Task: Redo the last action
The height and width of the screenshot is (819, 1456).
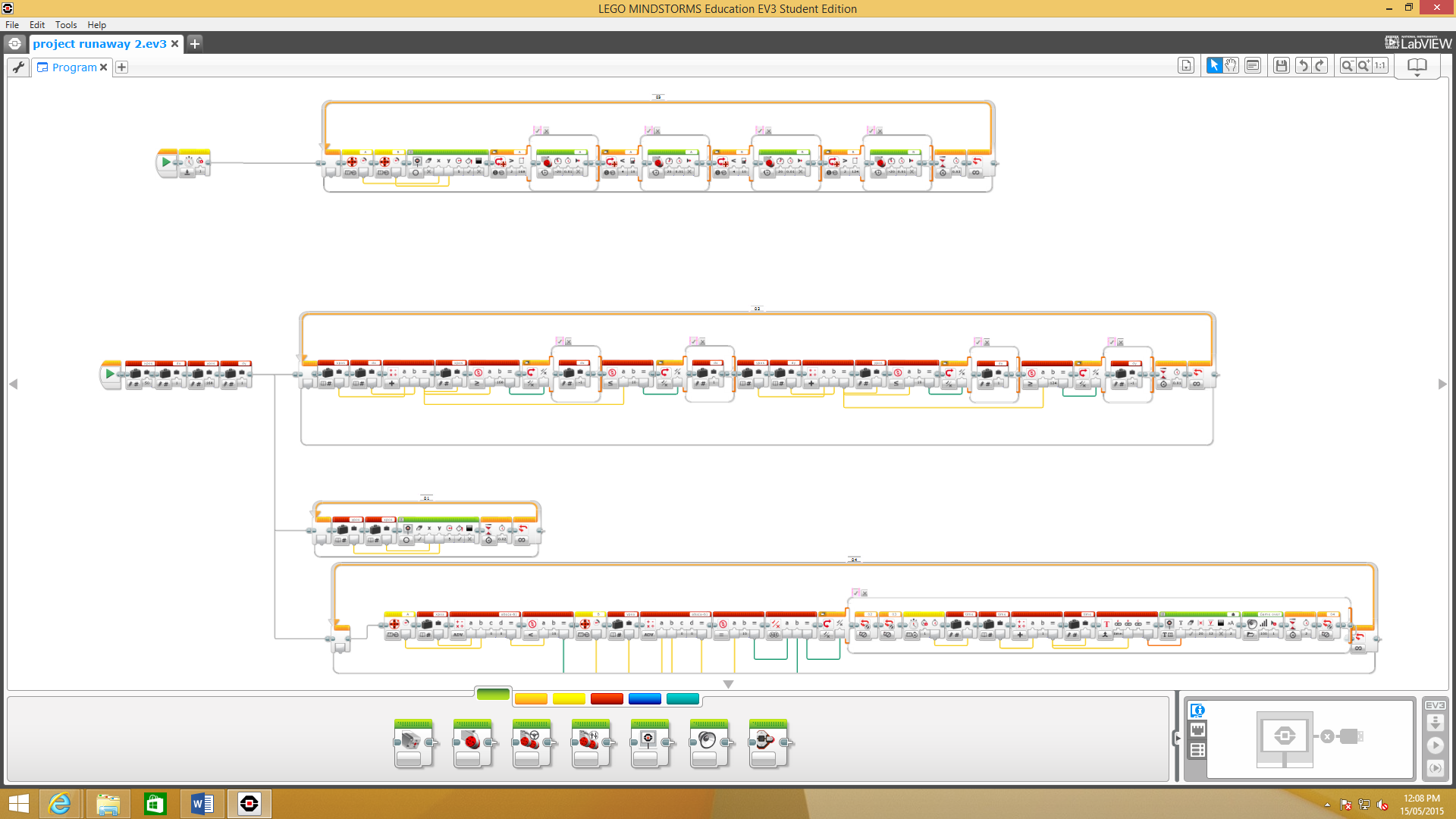Action: tap(1320, 66)
